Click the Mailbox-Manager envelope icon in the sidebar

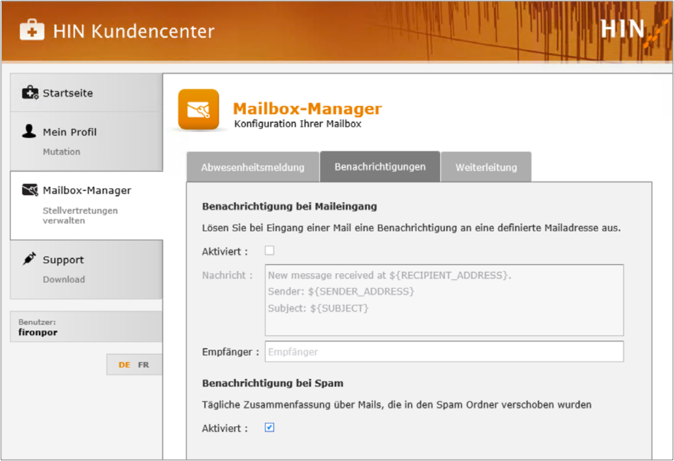click(x=30, y=190)
